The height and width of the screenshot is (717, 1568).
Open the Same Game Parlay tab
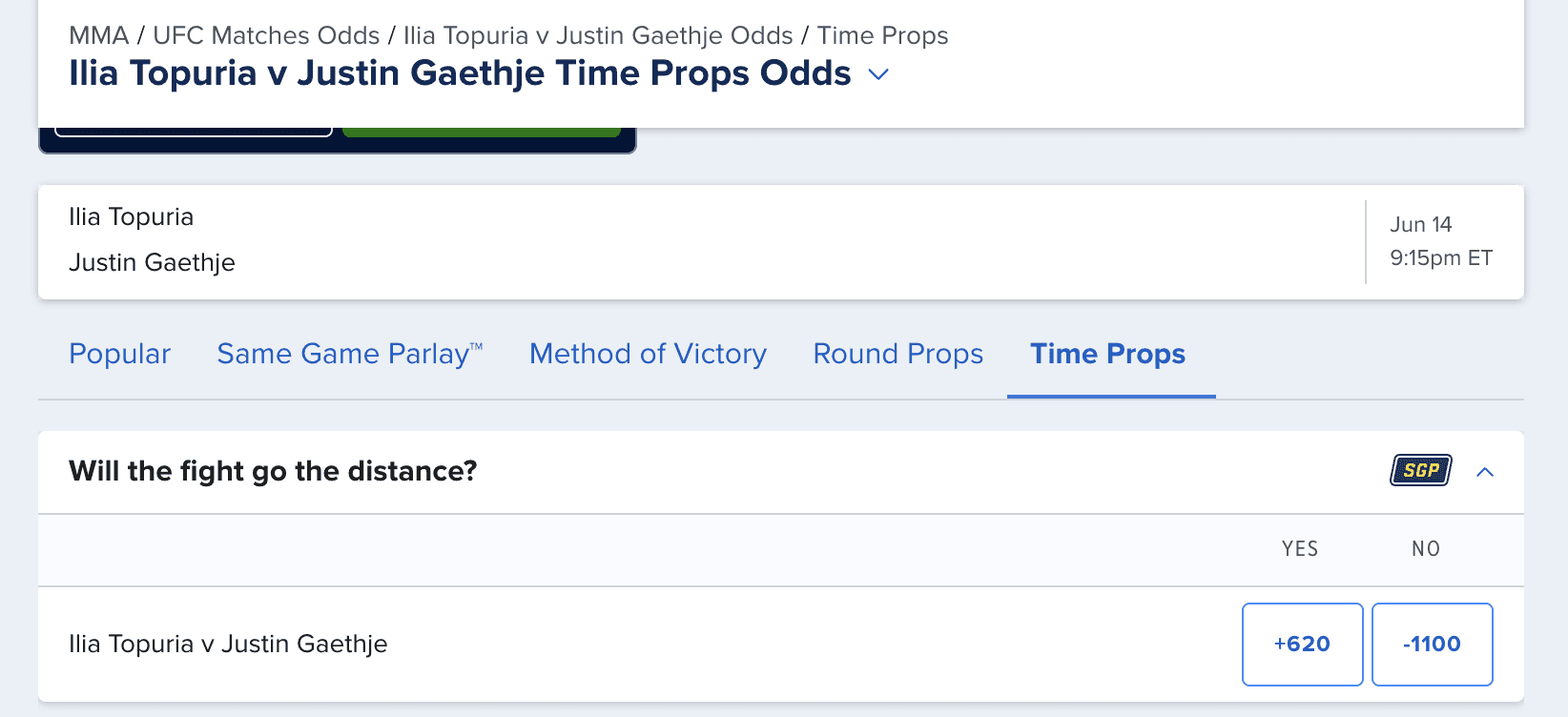350,354
